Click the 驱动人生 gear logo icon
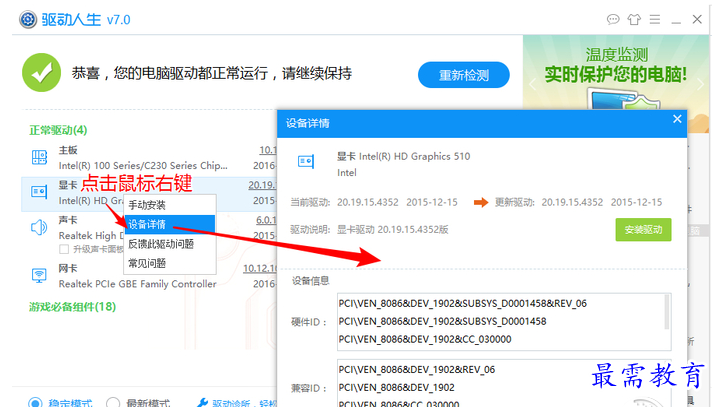The width and height of the screenshot is (713, 407). 28,20
